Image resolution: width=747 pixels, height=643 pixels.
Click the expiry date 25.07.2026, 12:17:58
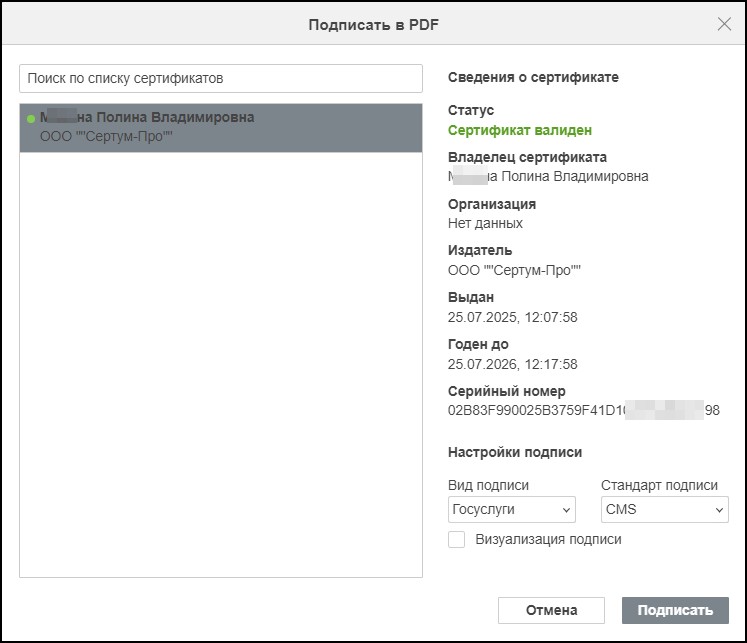(x=513, y=364)
